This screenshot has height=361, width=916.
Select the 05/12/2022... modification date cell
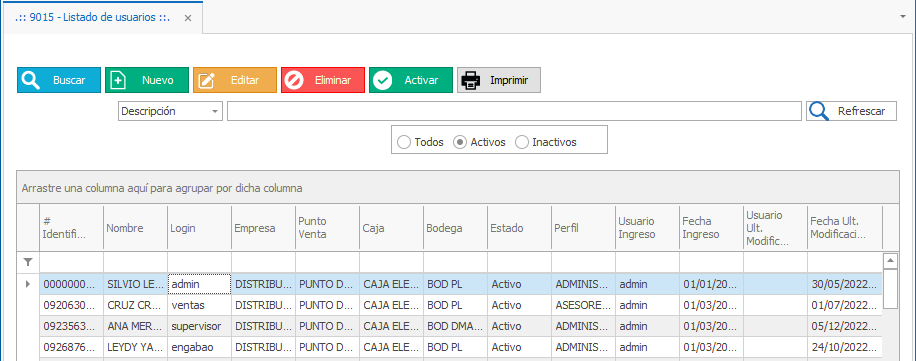point(845,326)
